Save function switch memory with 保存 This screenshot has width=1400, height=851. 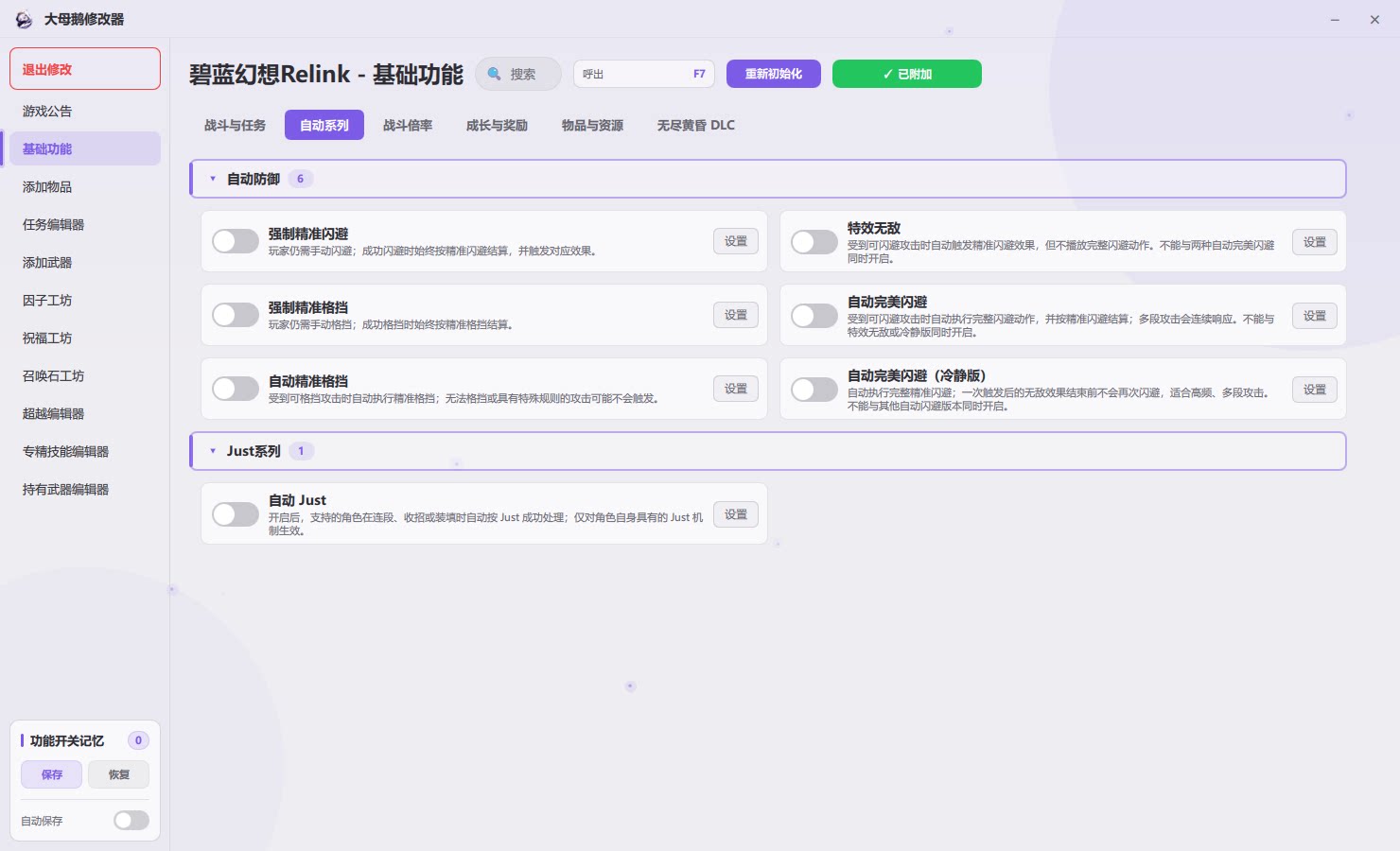52,774
